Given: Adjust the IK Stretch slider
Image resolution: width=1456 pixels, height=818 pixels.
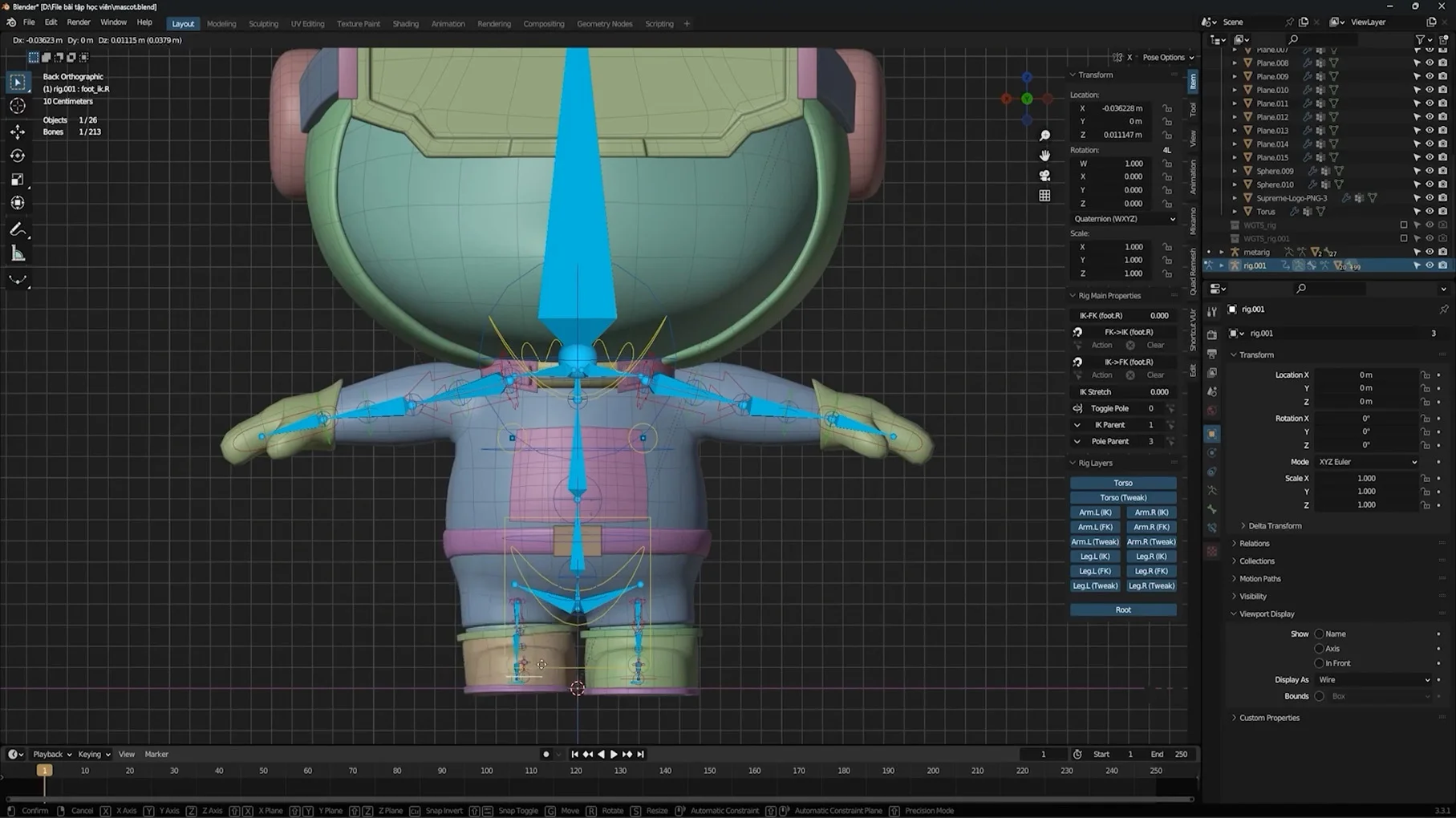Looking at the screenshot, I should point(1124,392).
